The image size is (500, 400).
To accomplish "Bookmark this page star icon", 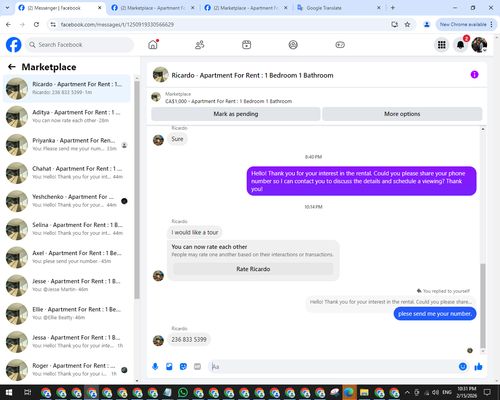I will [x=407, y=24].
